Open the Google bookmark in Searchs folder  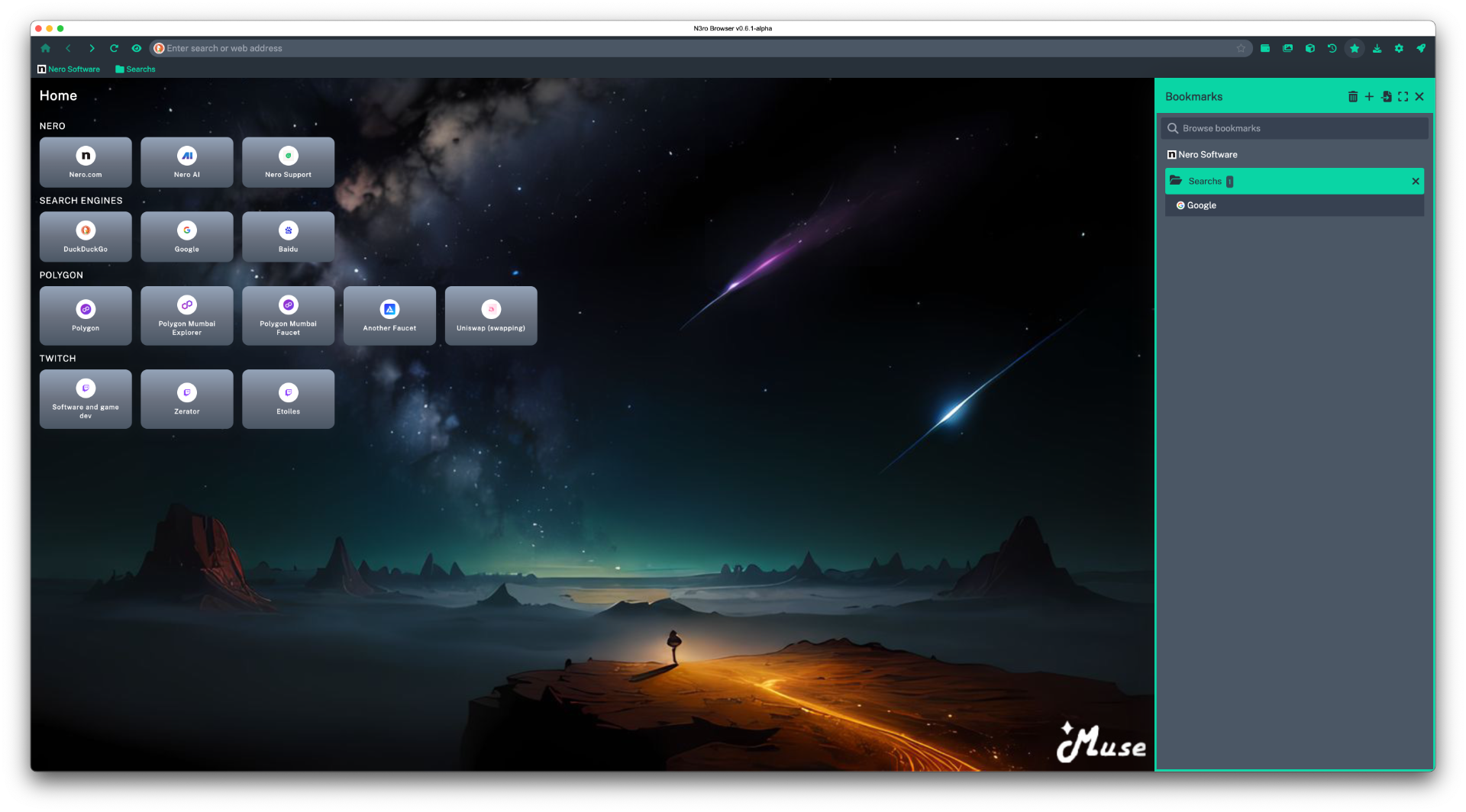click(x=1201, y=205)
